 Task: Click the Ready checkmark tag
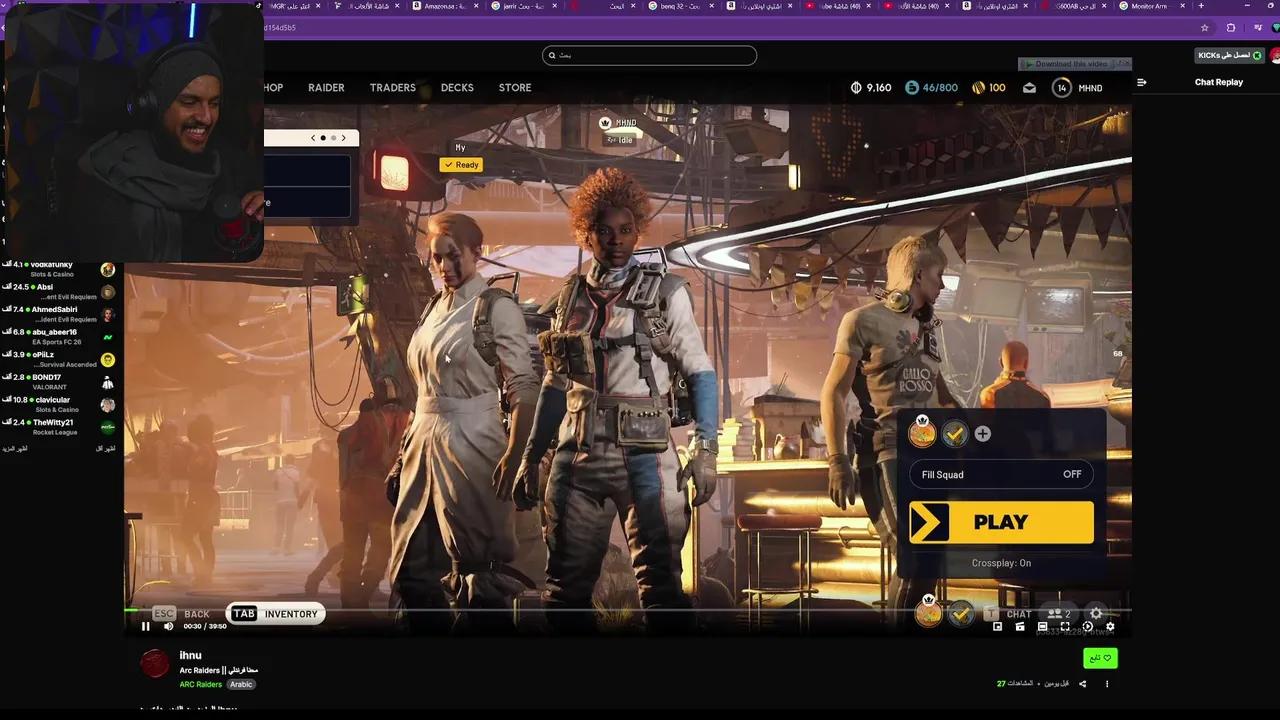point(461,165)
